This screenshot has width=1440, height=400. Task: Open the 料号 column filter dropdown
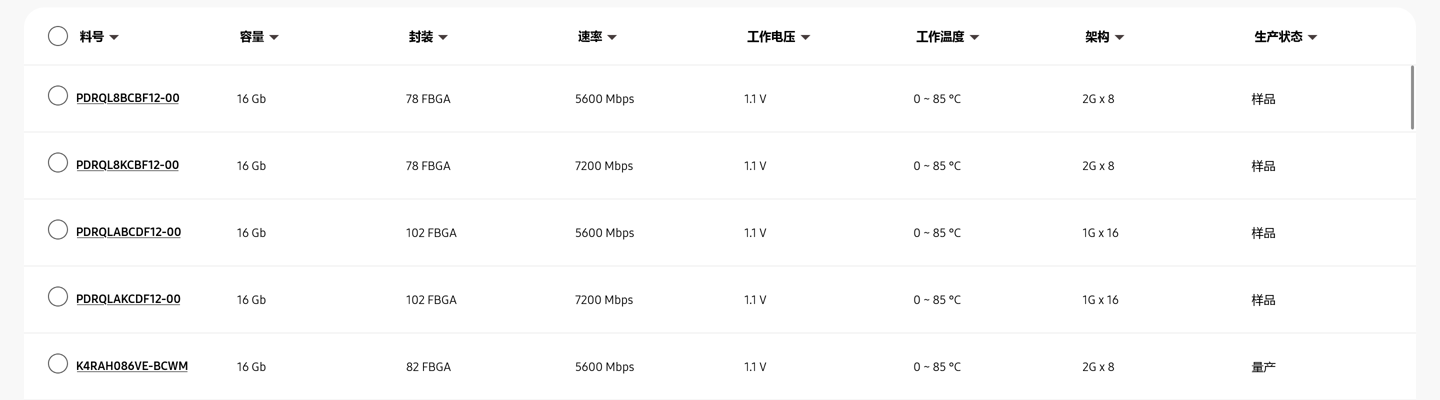coord(114,37)
